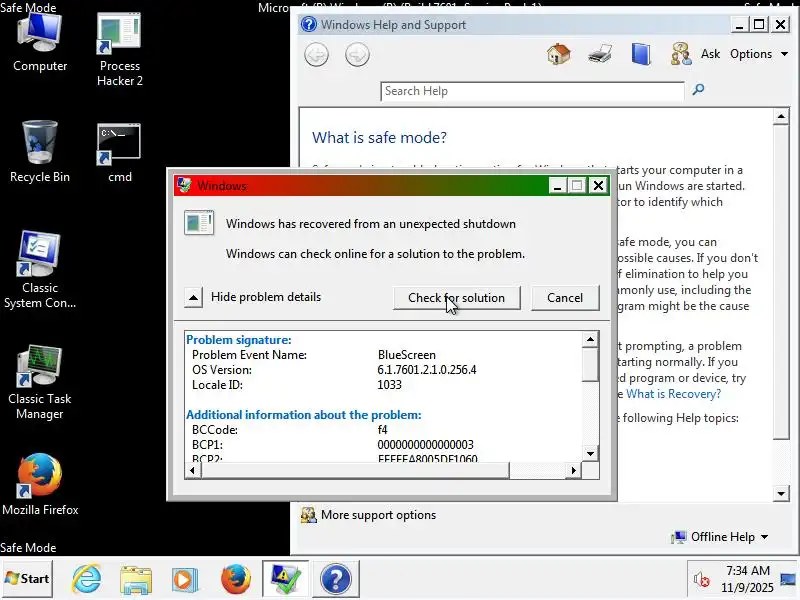The height and width of the screenshot is (600, 800).
Task: Select the Locale ID value 1033
Action: click(x=389, y=385)
